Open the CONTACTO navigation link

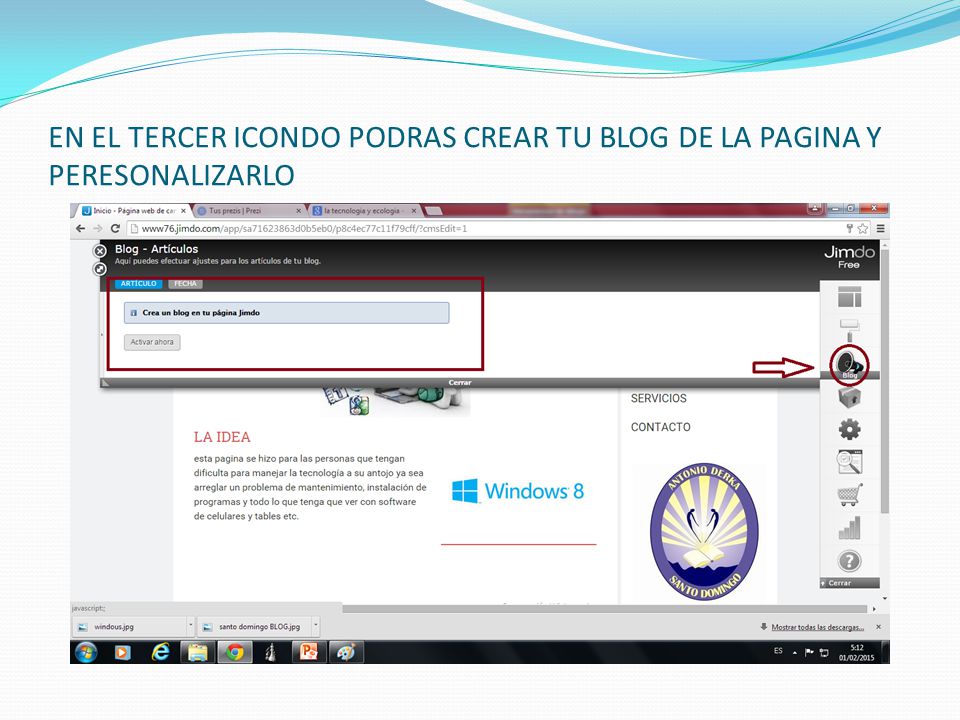click(661, 427)
